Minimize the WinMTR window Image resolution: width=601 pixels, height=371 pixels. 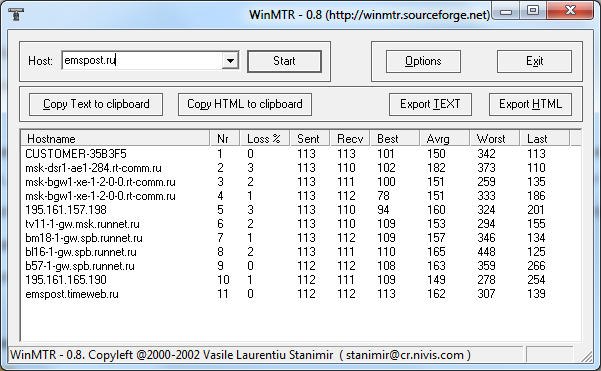coord(506,11)
